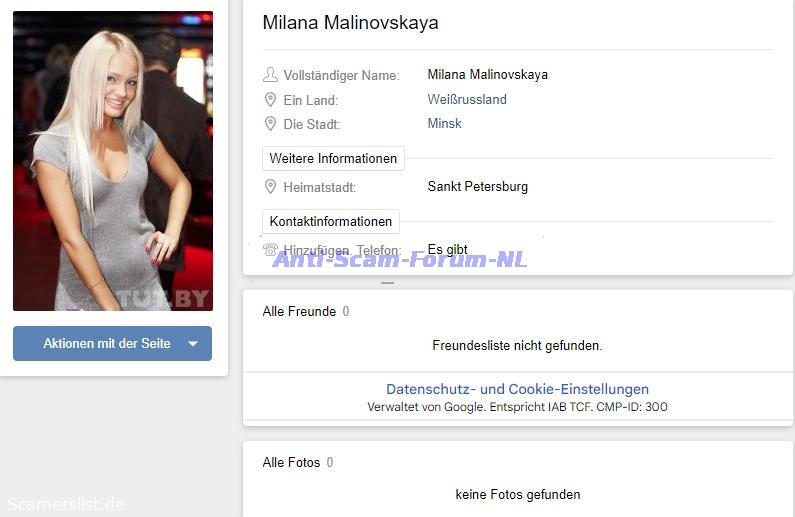Viewport: 795px width, 517px height.
Task: Click the Es gibt phone value
Action: click(447, 249)
